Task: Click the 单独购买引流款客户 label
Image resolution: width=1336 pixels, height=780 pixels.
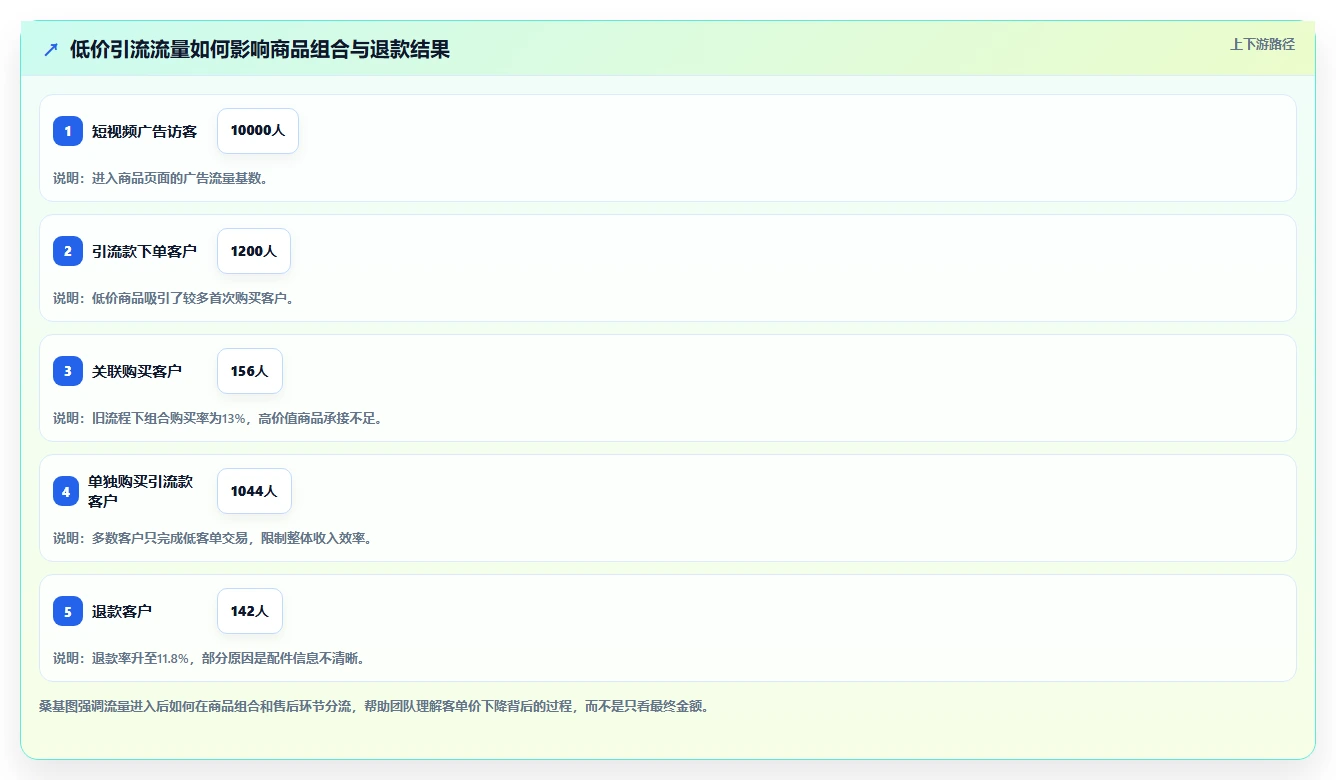Action: (140, 491)
